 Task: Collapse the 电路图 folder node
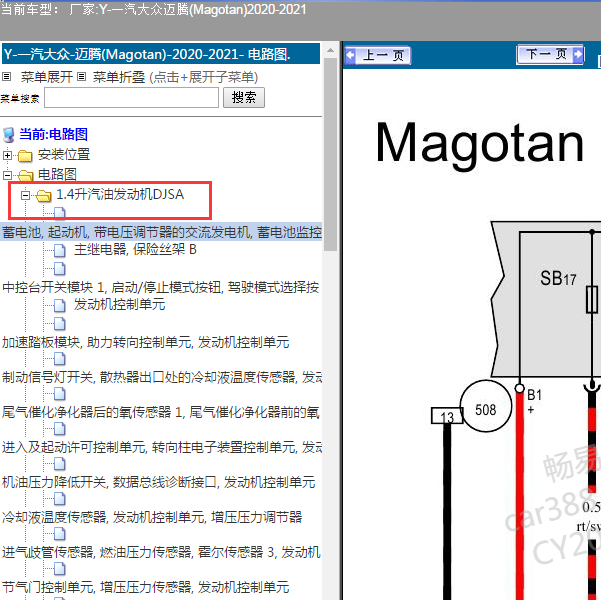click(x=7, y=175)
